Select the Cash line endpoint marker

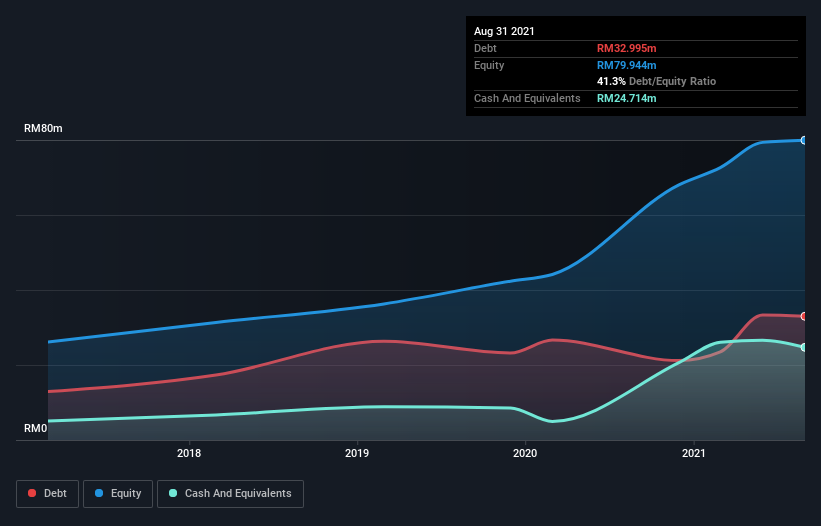click(x=804, y=347)
